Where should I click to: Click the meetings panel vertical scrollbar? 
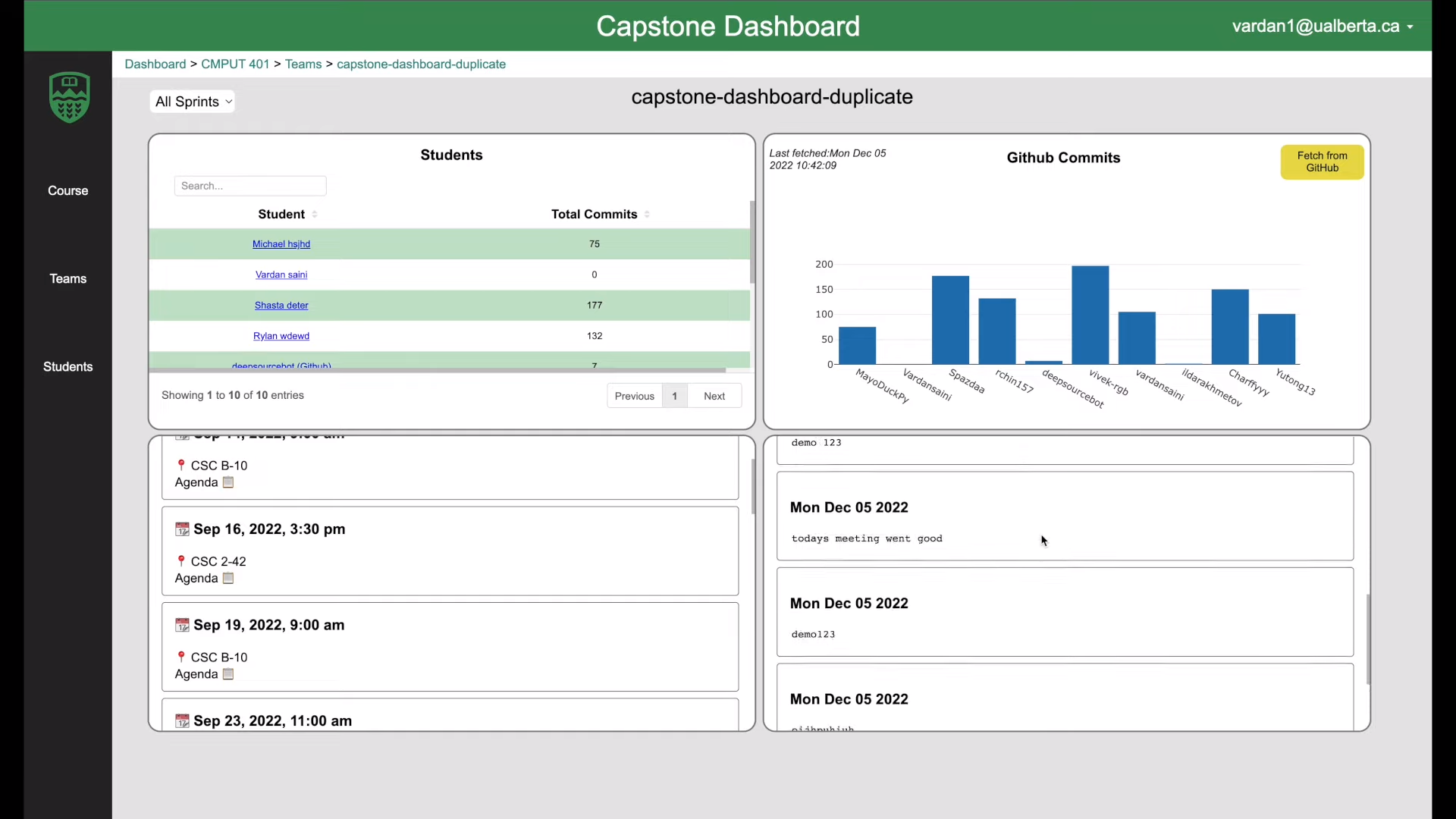coord(752,485)
